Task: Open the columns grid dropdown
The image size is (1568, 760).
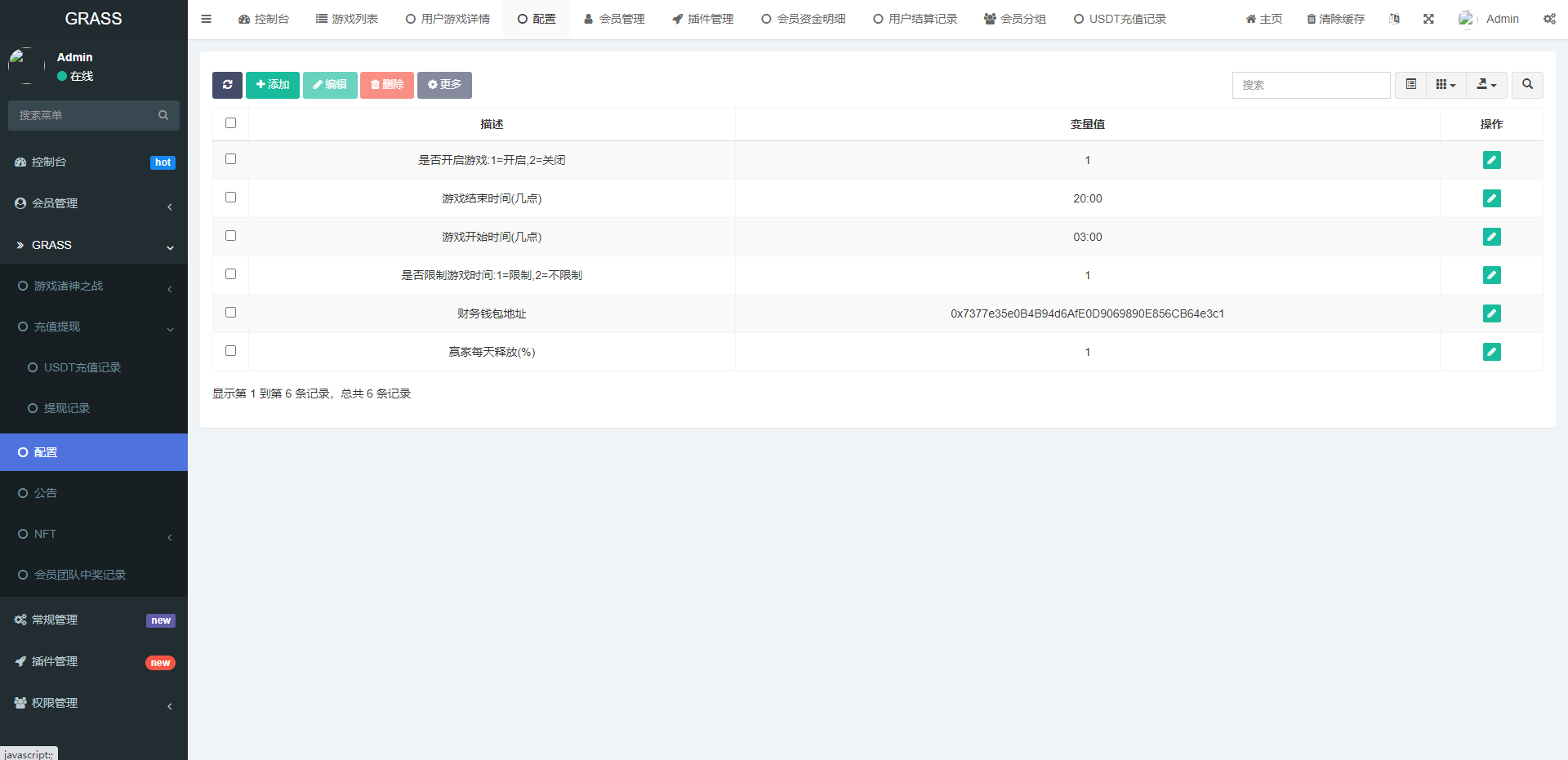Action: coord(1445,85)
